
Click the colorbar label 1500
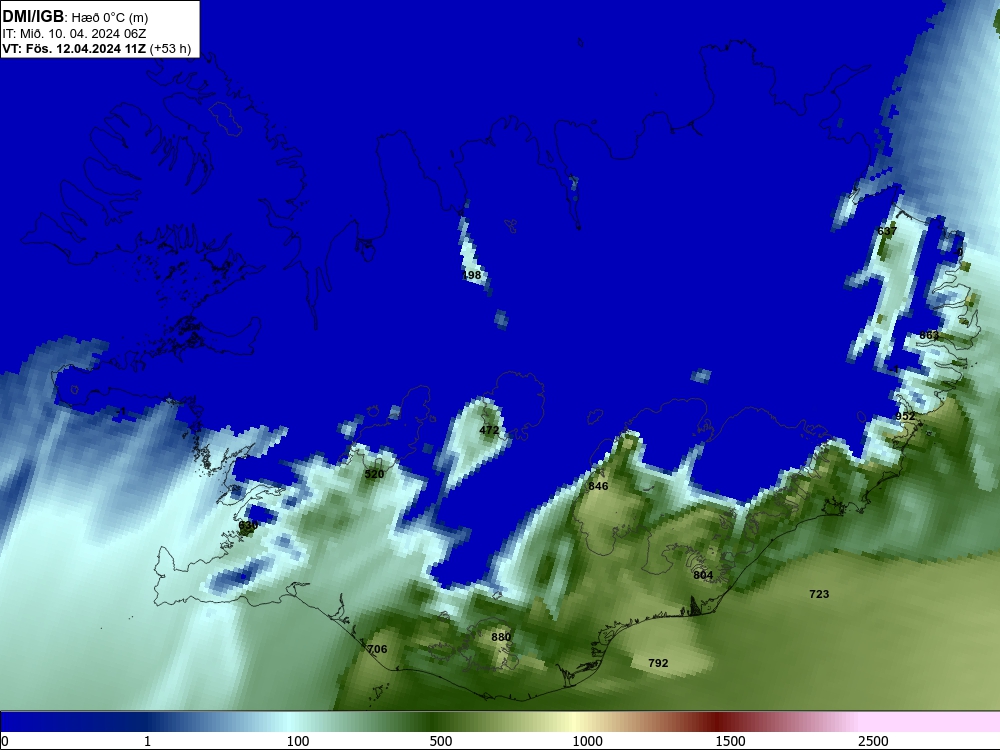pyautogui.click(x=730, y=741)
